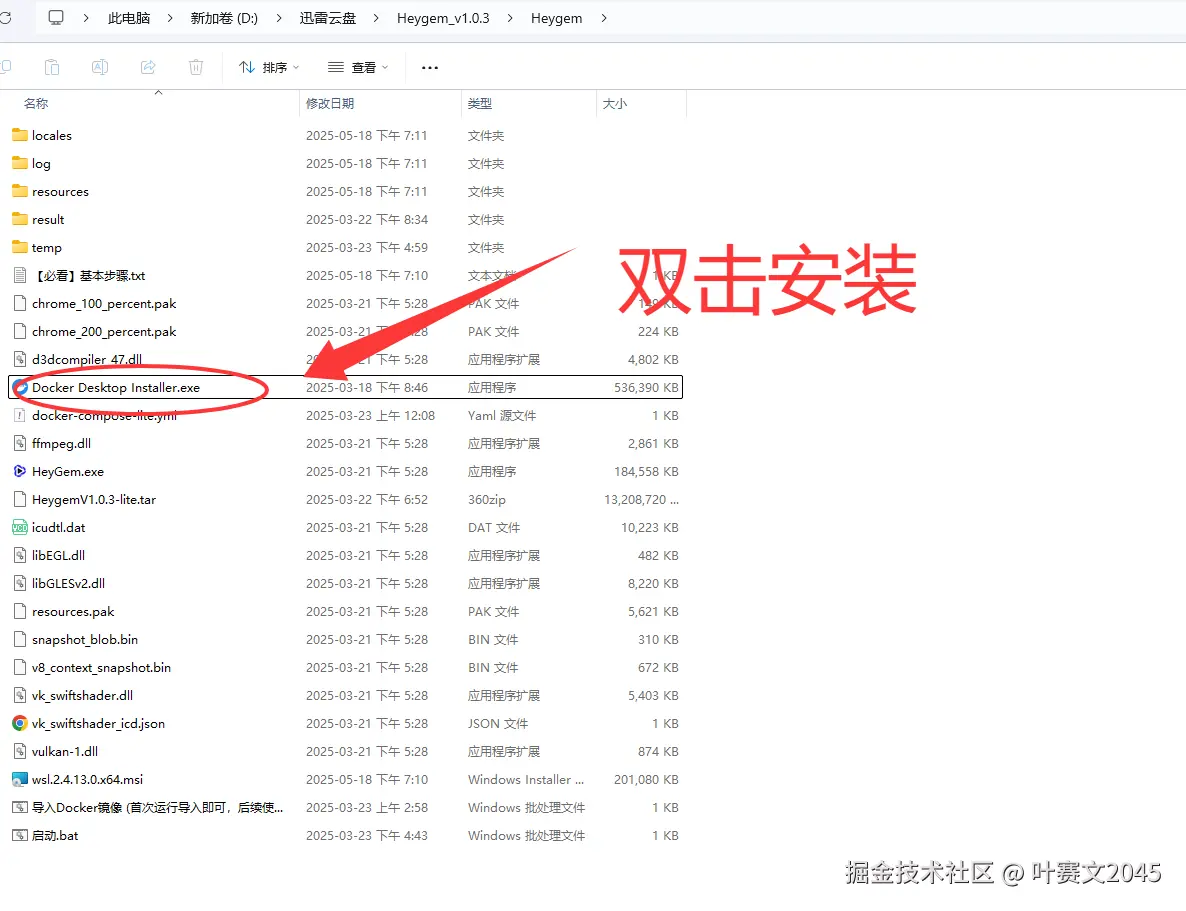Go to 新加卷 (D:) in the breadcrumb
The height and width of the screenshot is (911, 1186).
pos(224,18)
